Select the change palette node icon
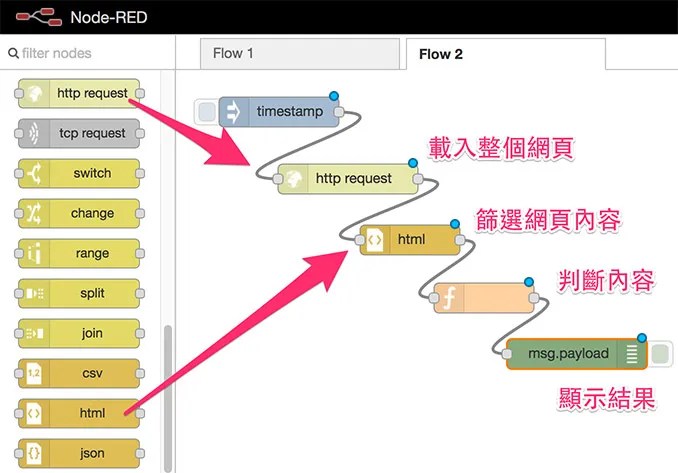Image resolution: width=678 pixels, height=473 pixels. pyautogui.click(x=34, y=214)
